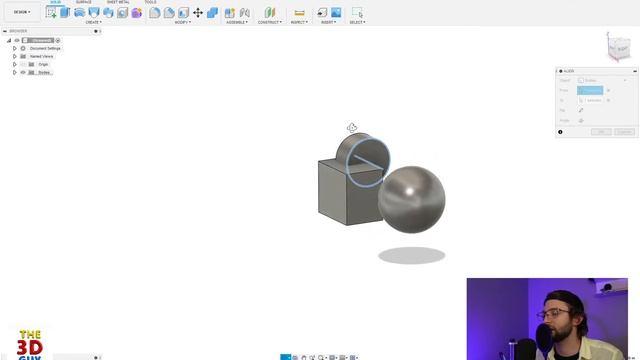
Task: Expand the Bodies folder
Action: click(x=15, y=72)
